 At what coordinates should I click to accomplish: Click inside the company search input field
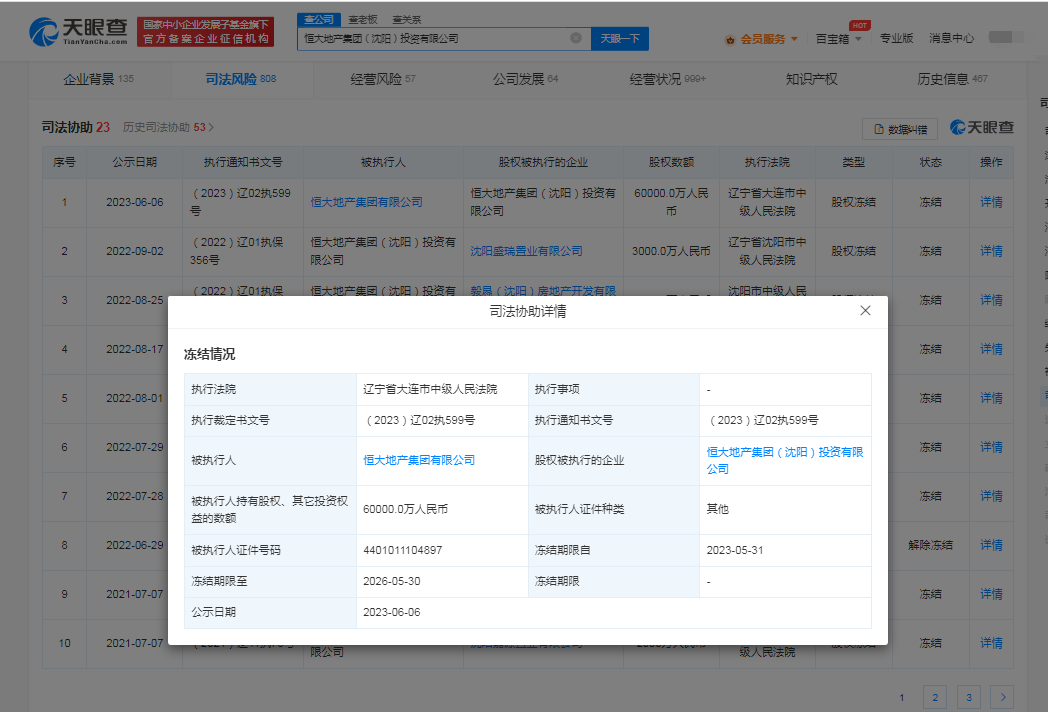(430, 38)
